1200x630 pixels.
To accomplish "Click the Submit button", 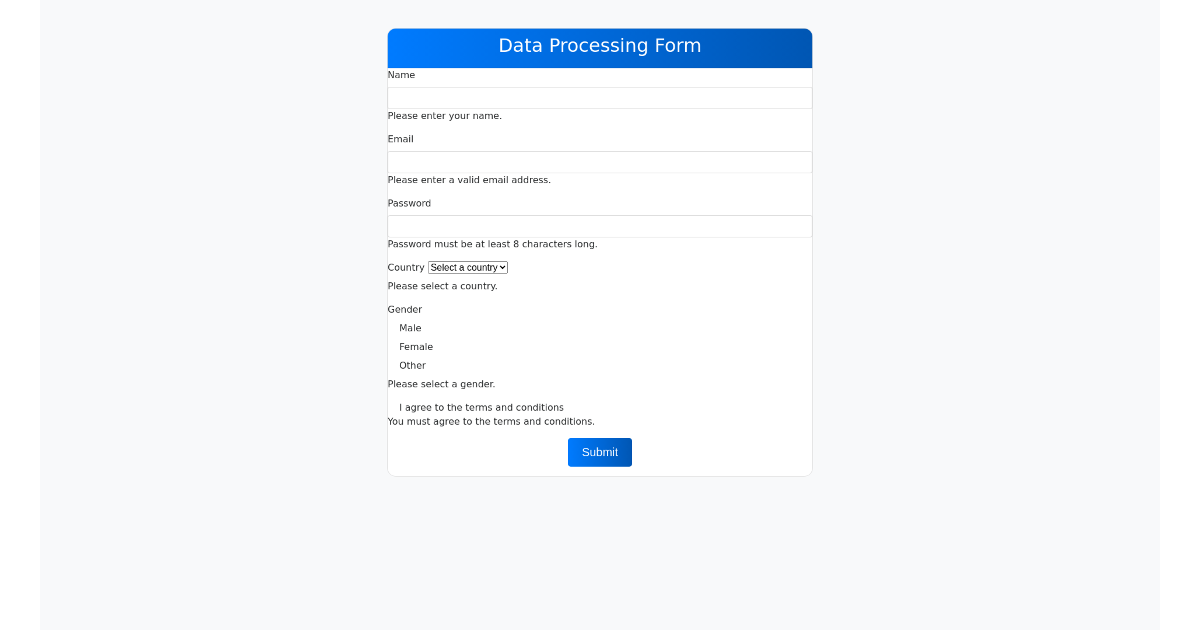I will pyautogui.click(x=599, y=452).
